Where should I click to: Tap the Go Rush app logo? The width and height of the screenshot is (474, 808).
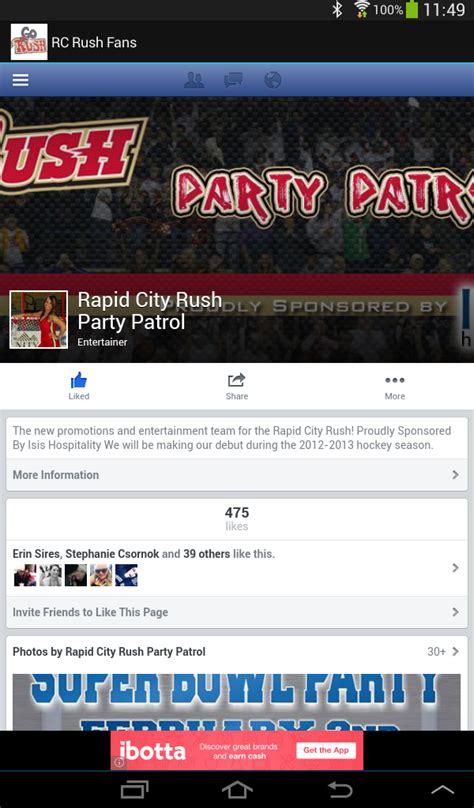(x=29, y=42)
